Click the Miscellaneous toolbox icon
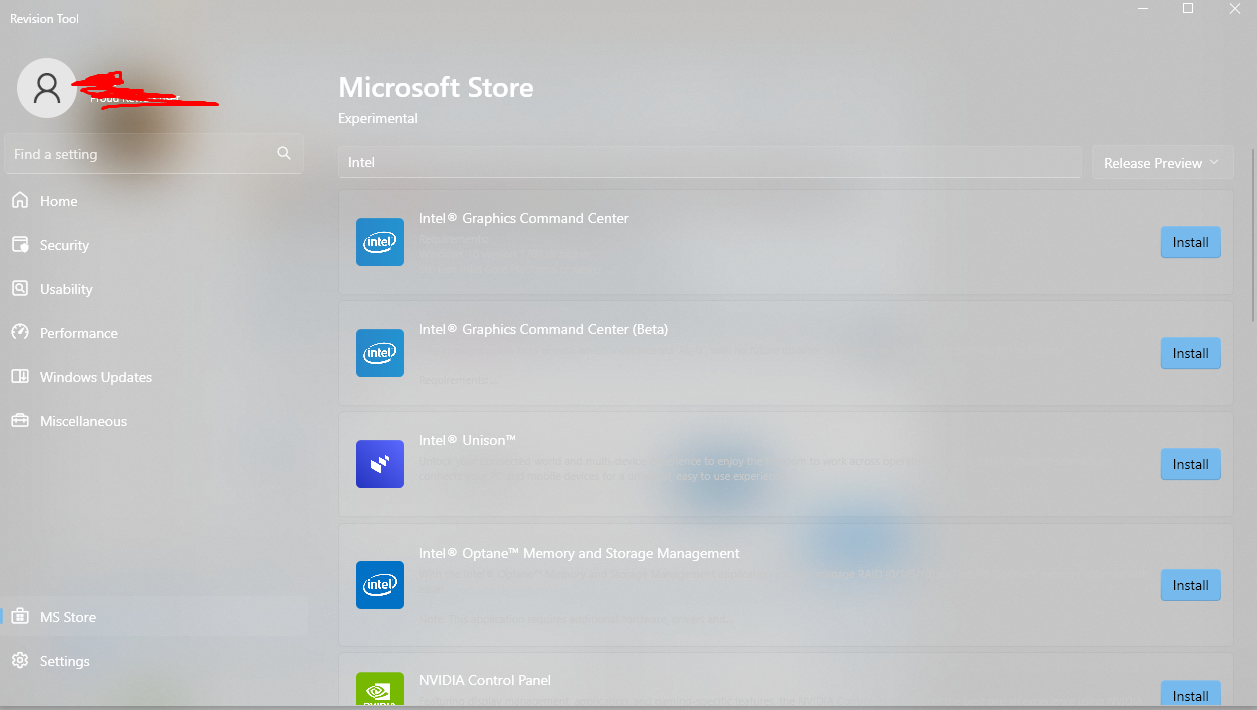 click(x=20, y=420)
